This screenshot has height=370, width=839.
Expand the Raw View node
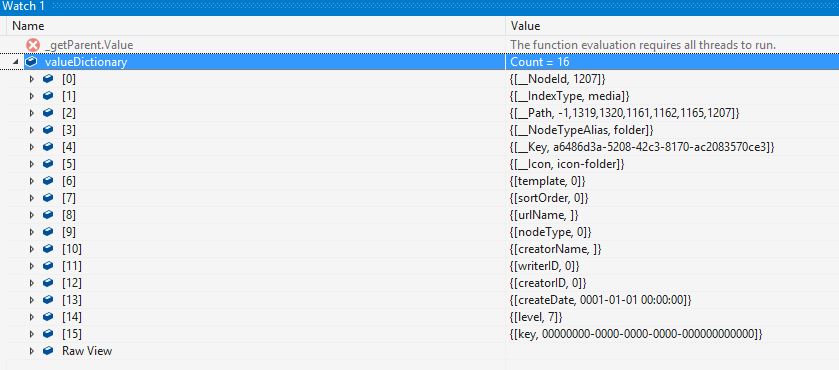(x=32, y=351)
